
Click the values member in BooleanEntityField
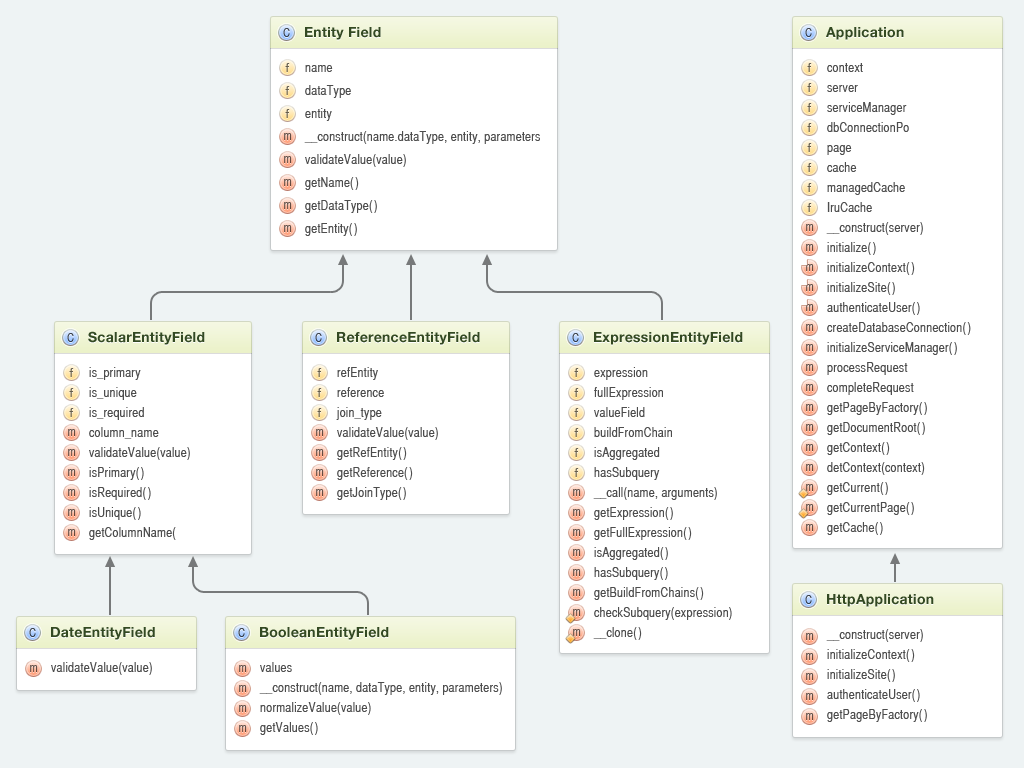pos(276,668)
